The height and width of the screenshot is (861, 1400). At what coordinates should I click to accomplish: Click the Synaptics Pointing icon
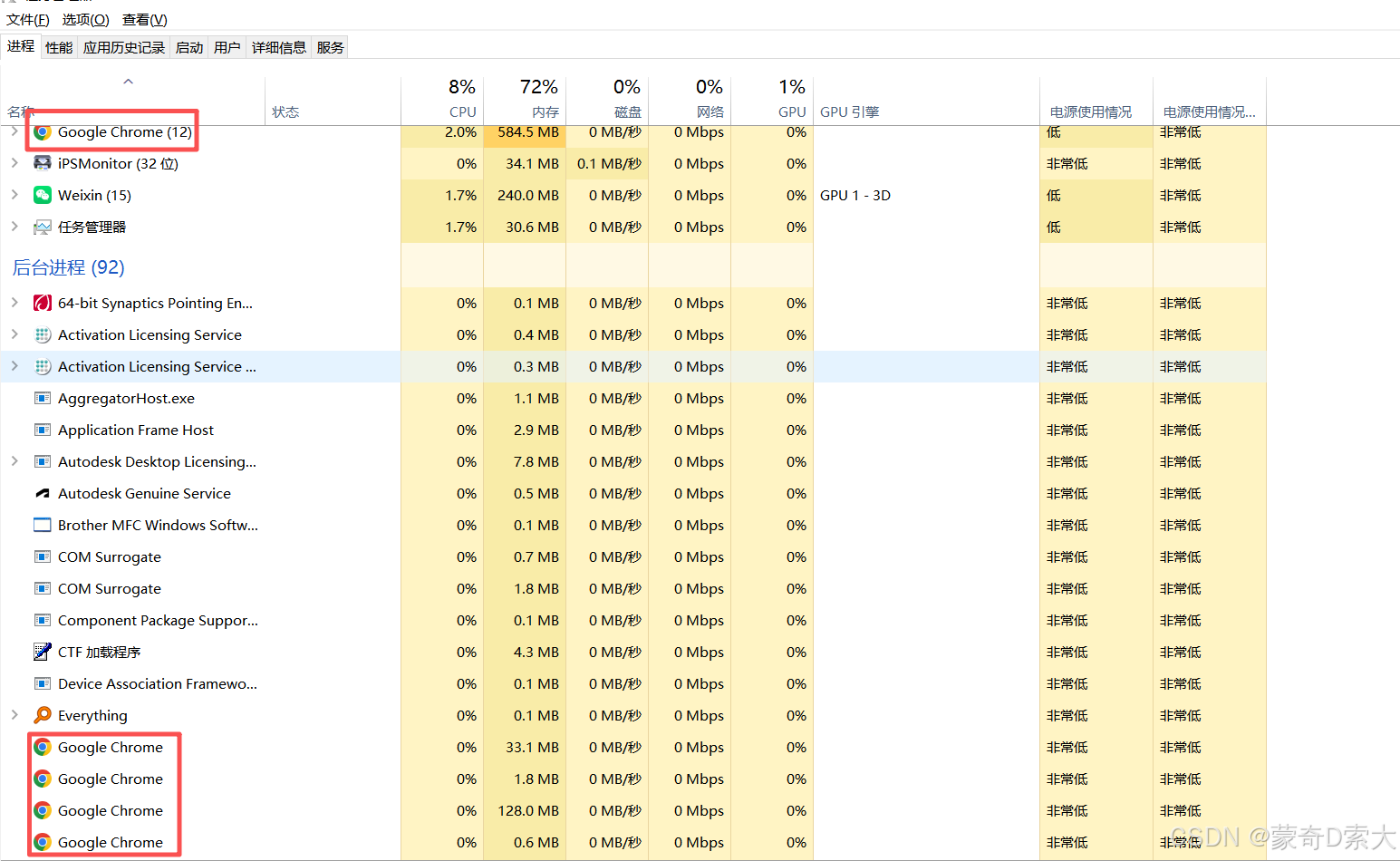tap(43, 303)
